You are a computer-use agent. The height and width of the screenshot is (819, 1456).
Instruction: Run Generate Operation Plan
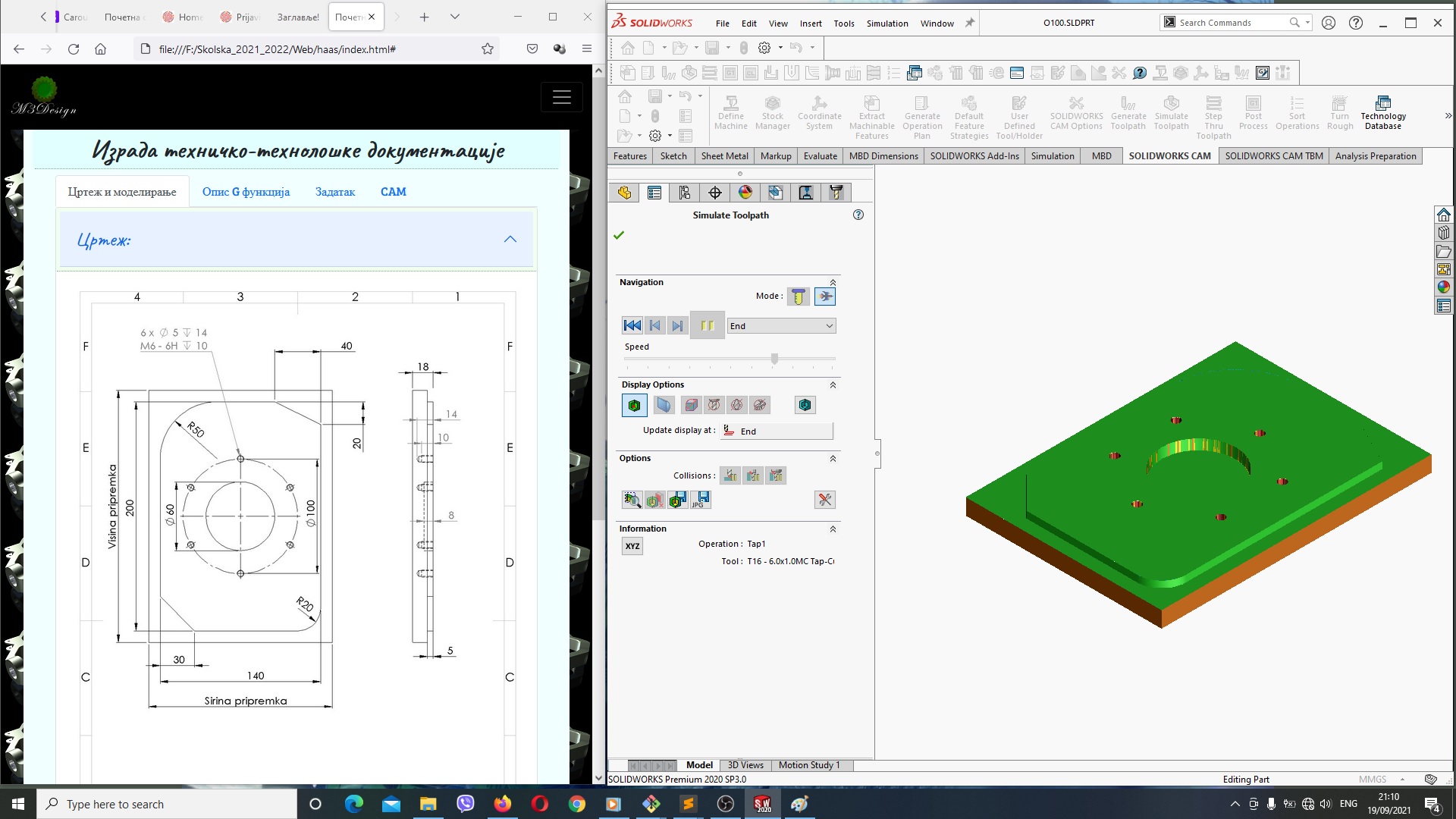[922, 117]
